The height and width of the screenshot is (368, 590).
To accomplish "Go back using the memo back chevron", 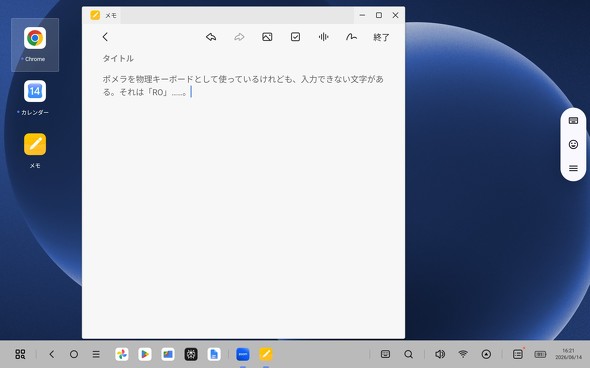I will 105,37.
